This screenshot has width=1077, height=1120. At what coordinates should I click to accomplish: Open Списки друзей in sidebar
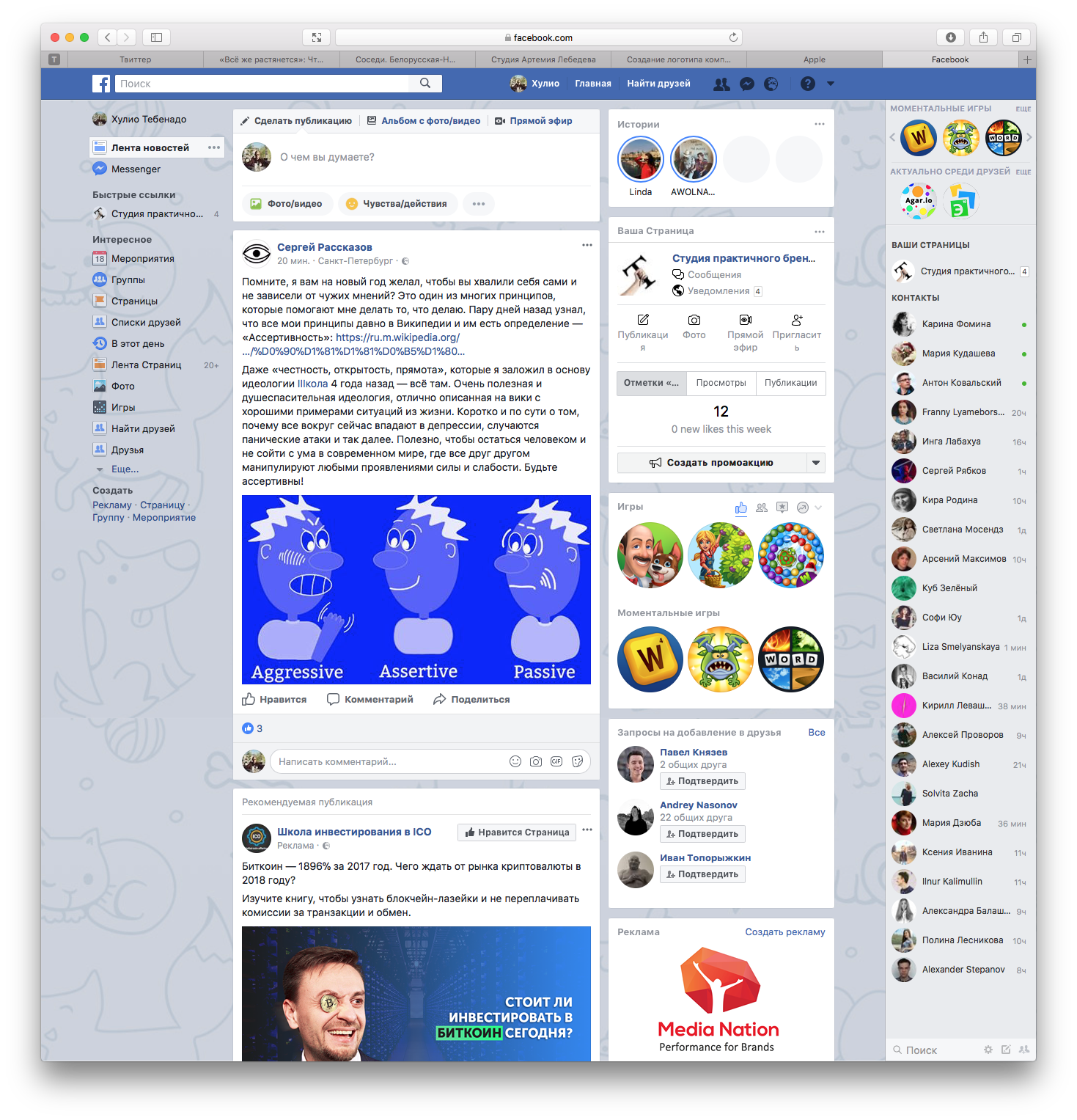pyautogui.click(x=136, y=322)
